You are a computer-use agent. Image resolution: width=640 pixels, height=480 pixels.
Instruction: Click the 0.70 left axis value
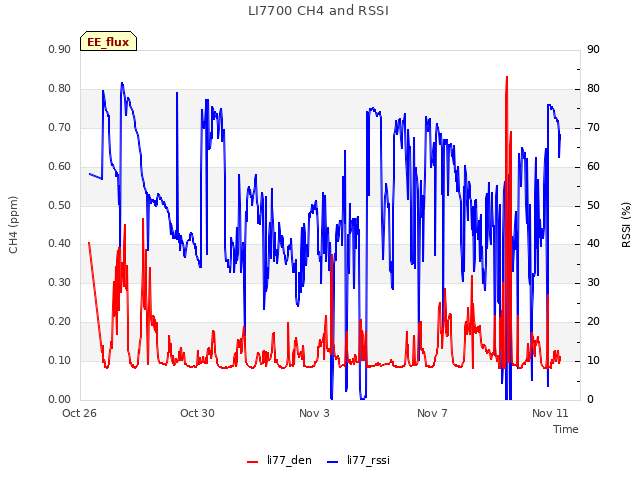(60, 127)
